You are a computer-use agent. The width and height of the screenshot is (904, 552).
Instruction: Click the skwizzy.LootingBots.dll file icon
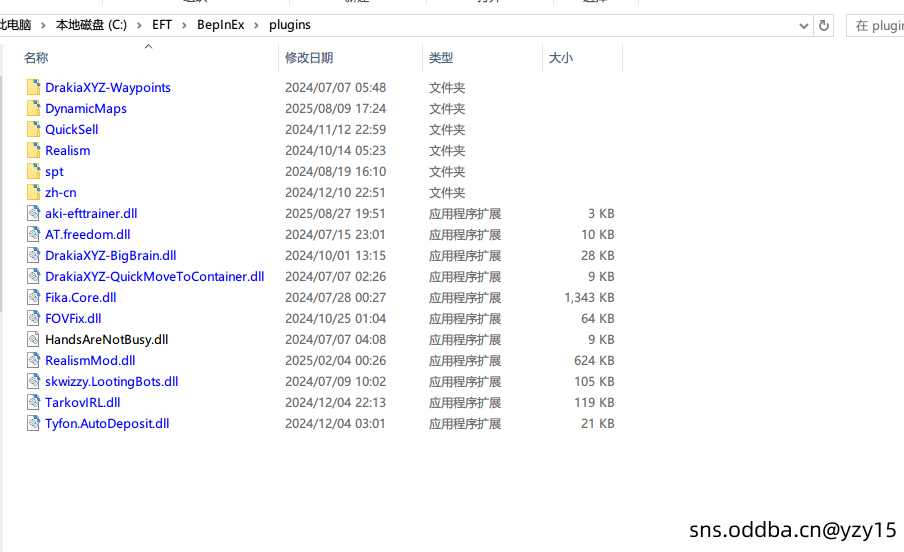coord(33,381)
